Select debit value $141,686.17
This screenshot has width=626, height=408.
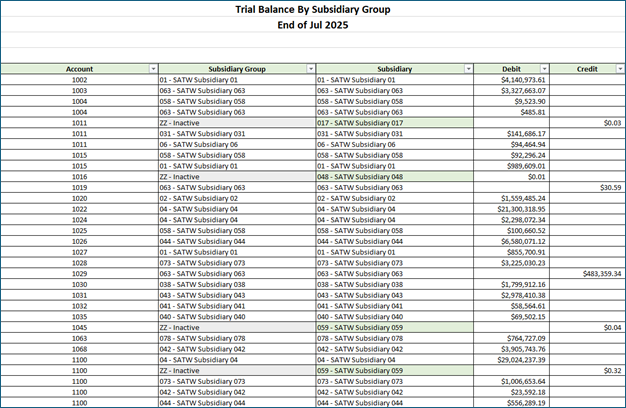click(x=511, y=134)
